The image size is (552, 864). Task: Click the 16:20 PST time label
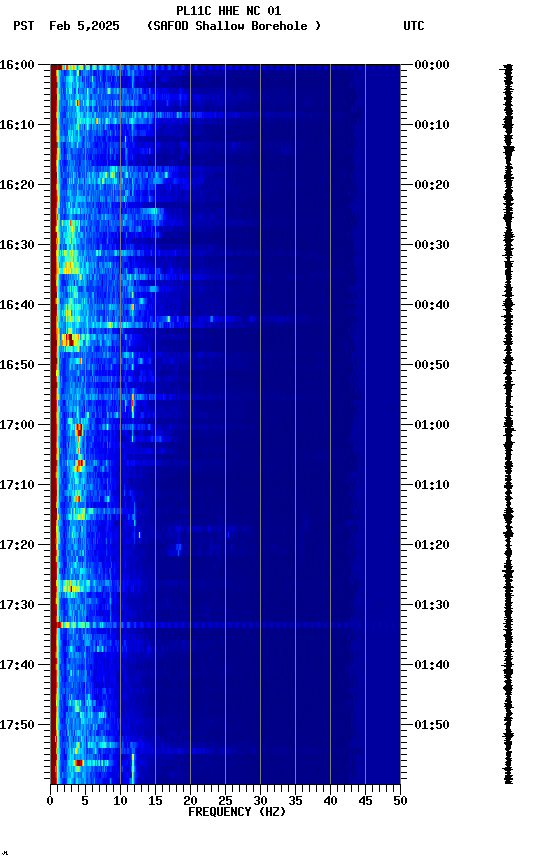17,185
